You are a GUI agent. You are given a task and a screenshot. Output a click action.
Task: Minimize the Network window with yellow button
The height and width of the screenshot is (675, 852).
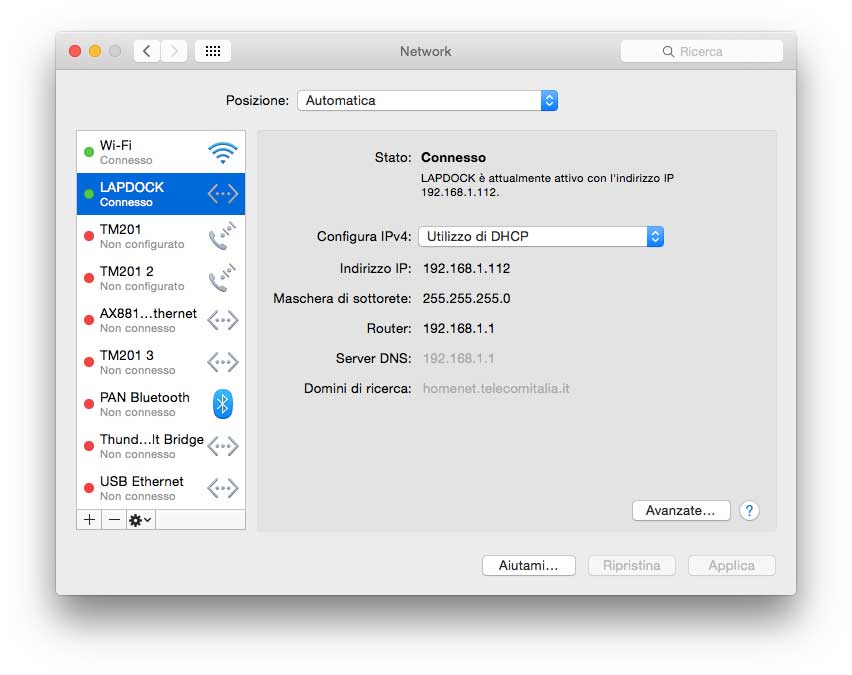[95, 51]
